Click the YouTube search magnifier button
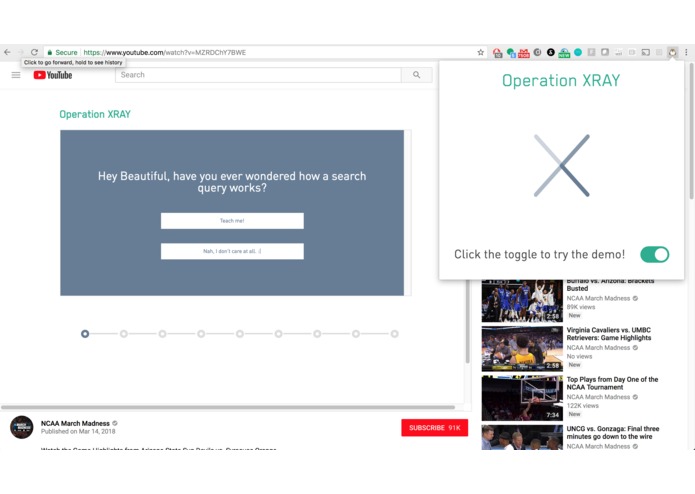Viewport: 695px width, 494px height. [417, 75]
